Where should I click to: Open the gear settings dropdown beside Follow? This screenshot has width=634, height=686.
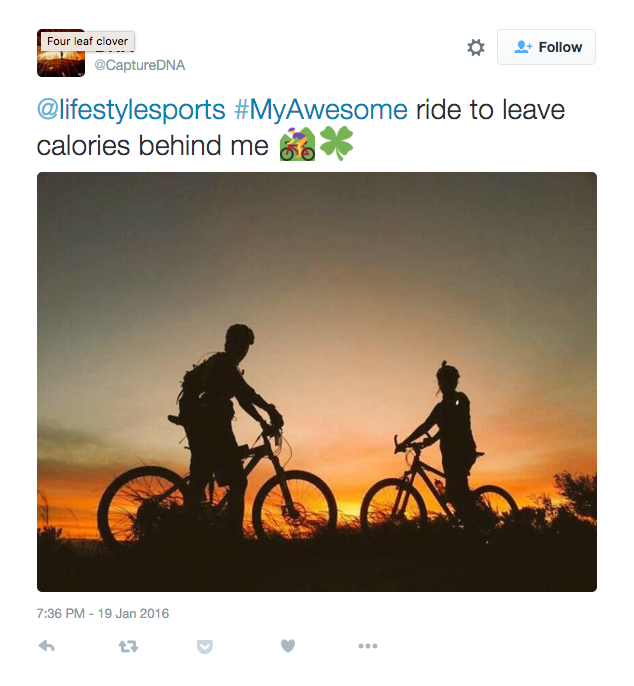[476, 47]
